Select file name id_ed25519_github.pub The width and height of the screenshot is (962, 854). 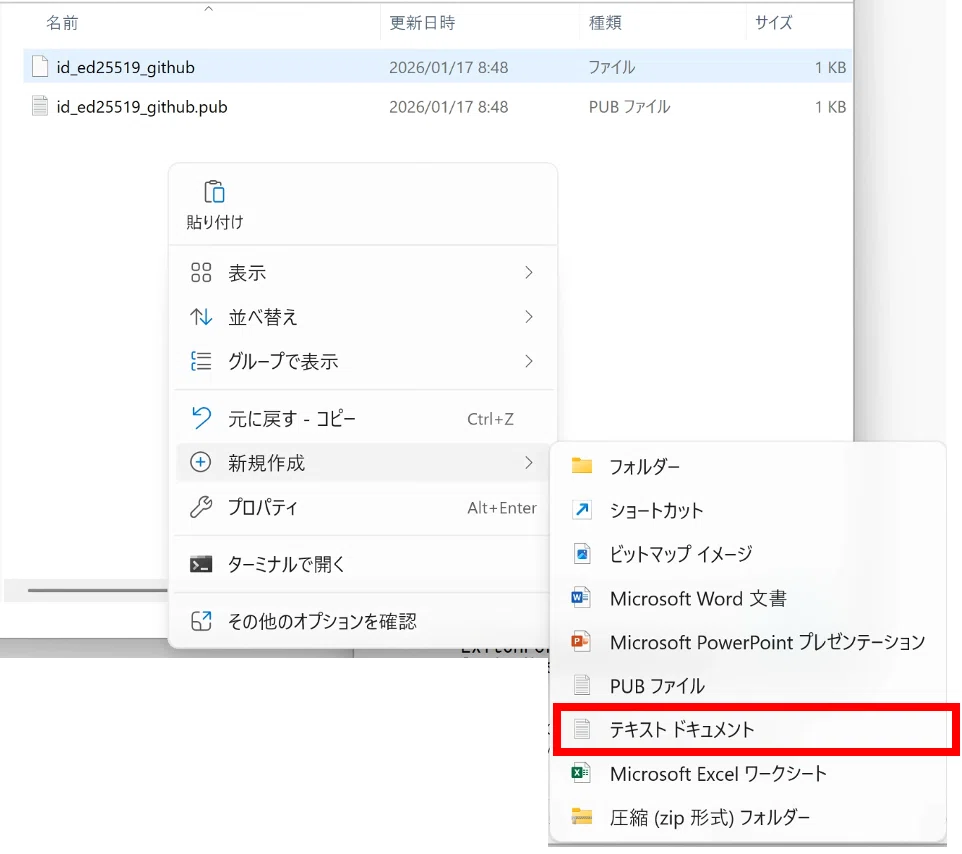142,107
